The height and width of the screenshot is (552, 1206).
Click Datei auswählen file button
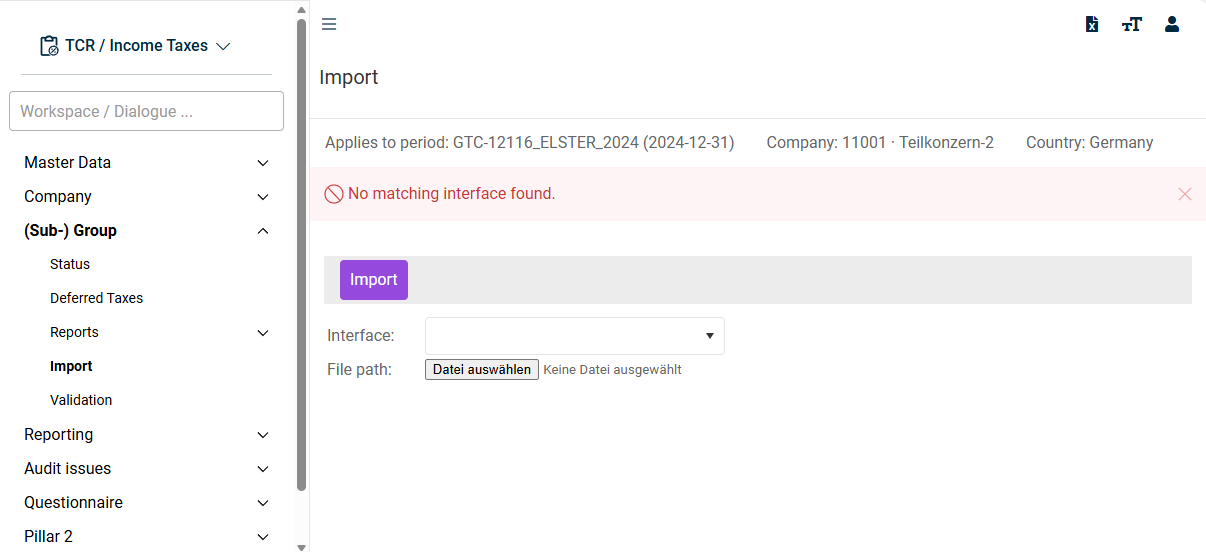point(482,370)
